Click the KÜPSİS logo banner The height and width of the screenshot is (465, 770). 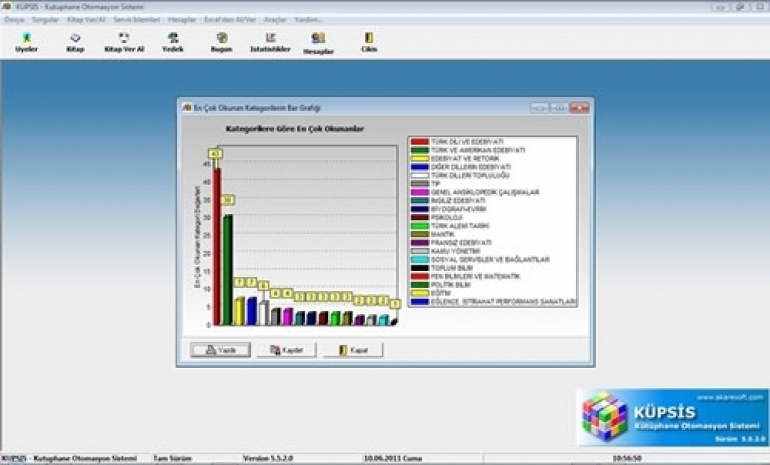[672, 417]
